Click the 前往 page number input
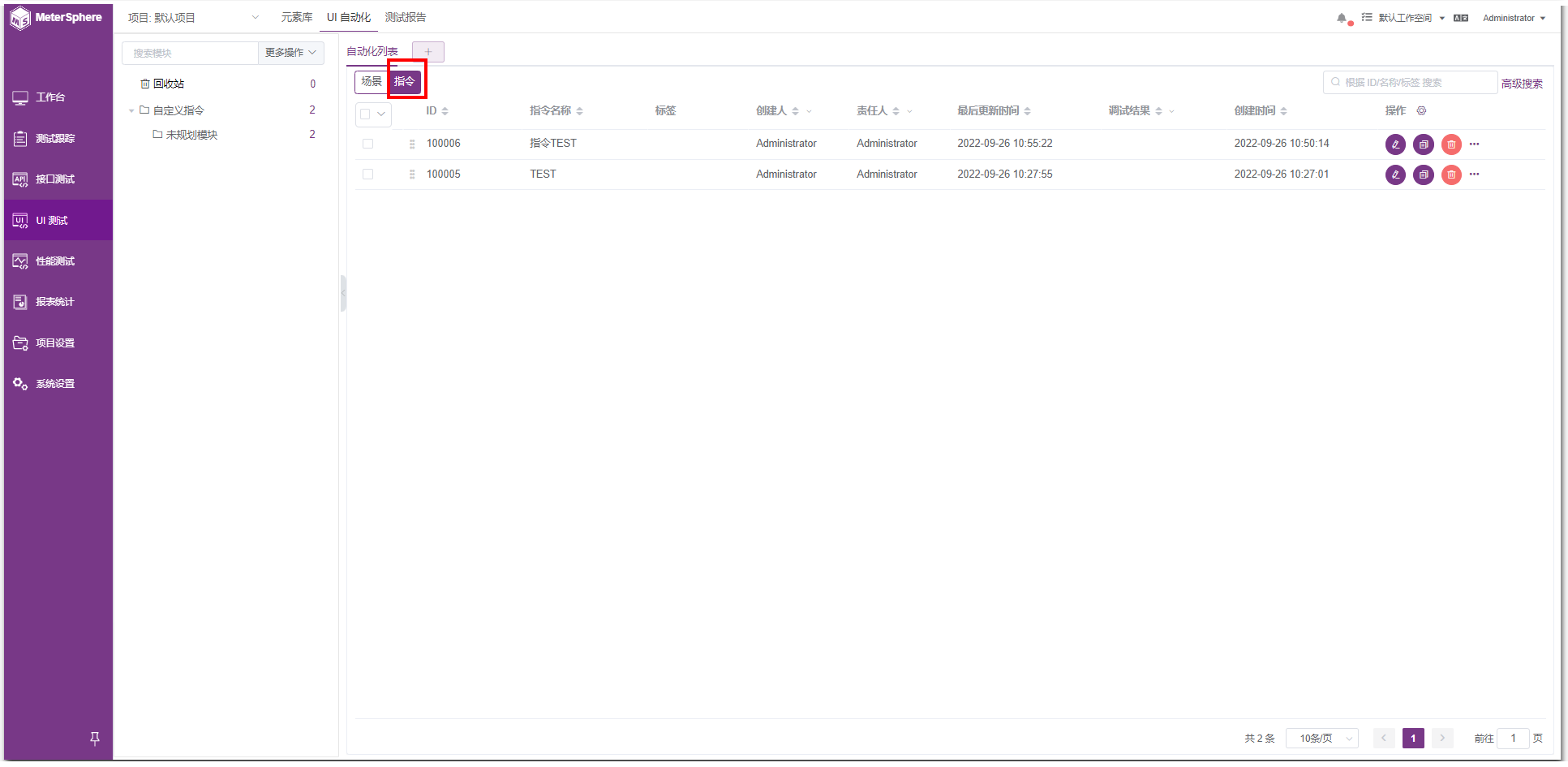 coord(1513,738)
